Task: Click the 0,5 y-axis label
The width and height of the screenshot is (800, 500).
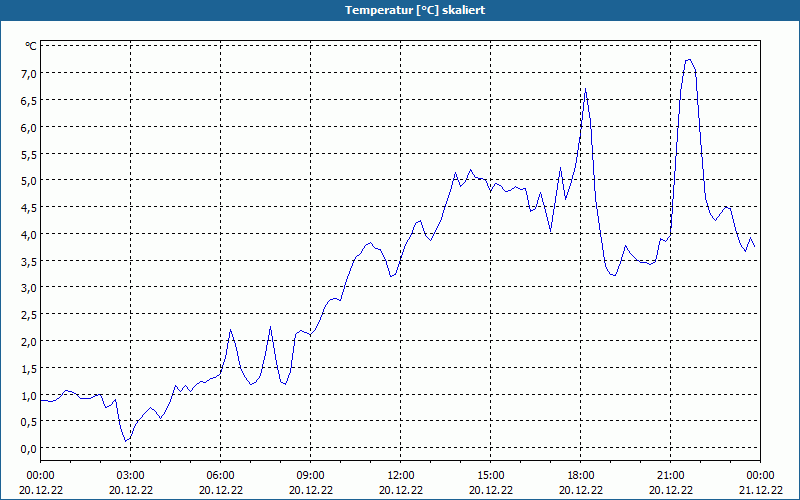Action: coord(29,422)
